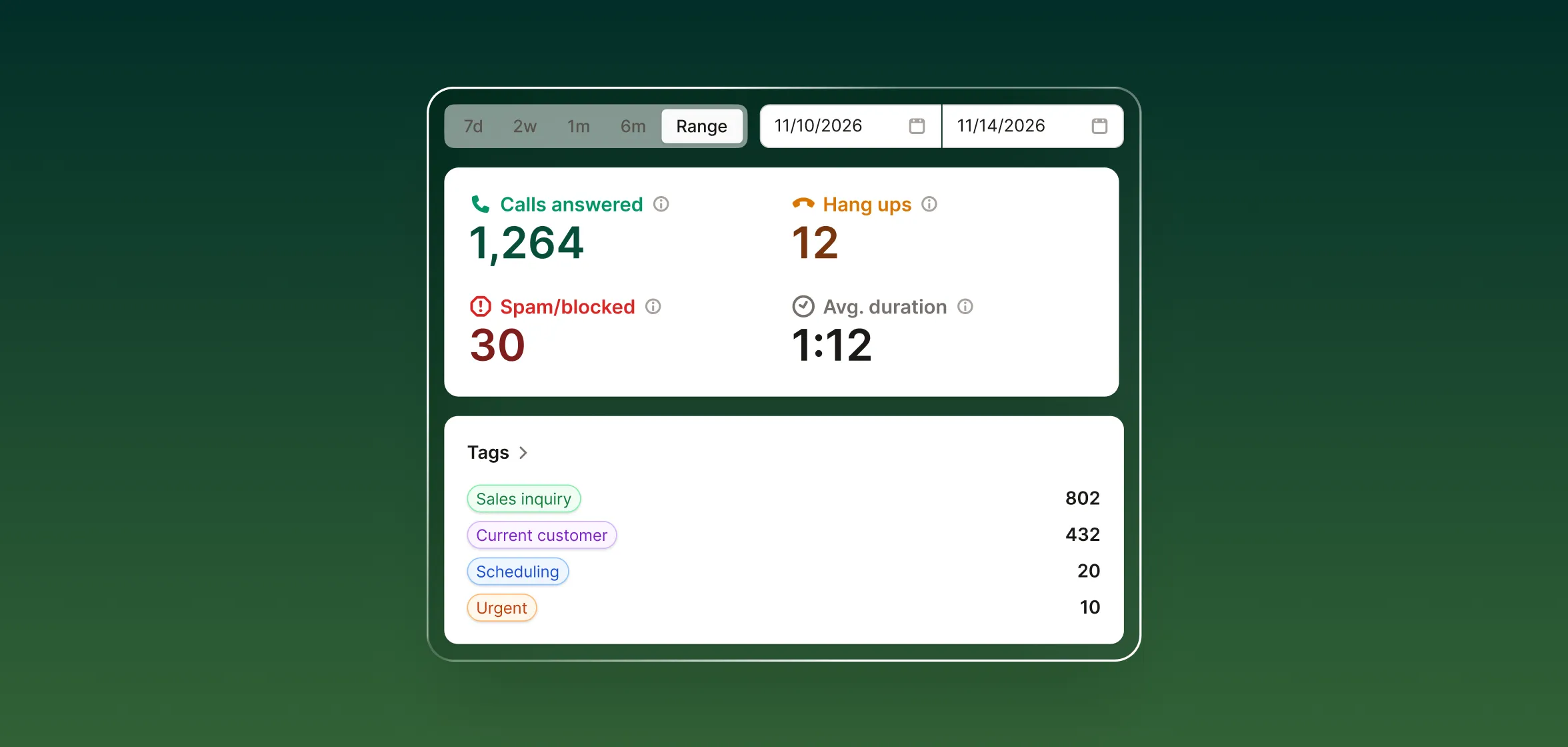1568x747 pixels.
Task: Switch to the 1m time period
Action: [579, 126]
